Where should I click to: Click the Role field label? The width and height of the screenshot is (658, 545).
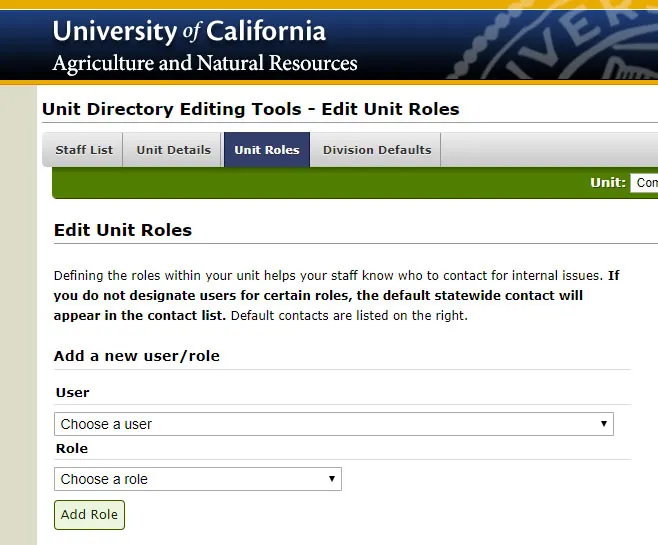point(71,449)
